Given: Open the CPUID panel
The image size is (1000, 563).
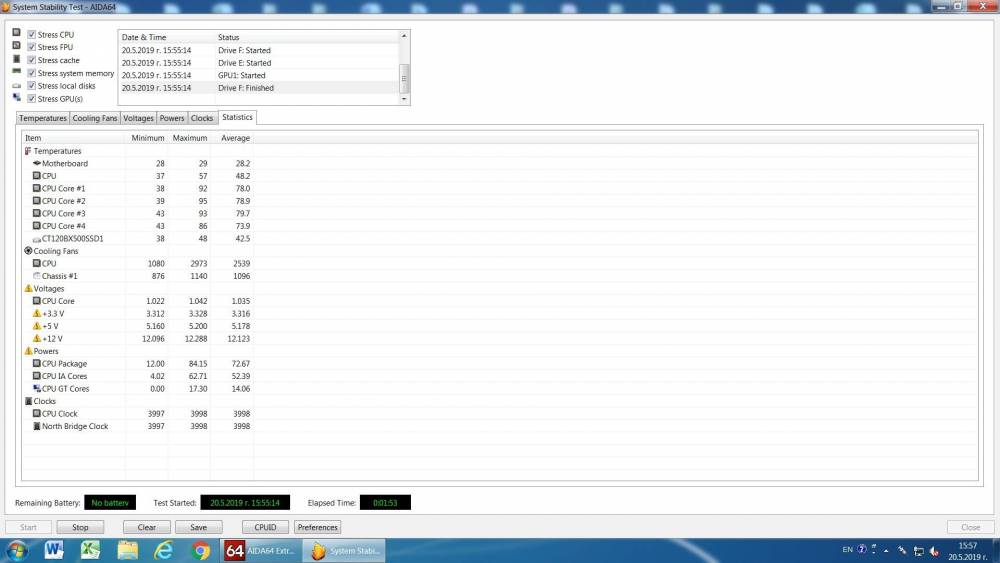Looking at the screenshot, I should (x=265, y=527).
